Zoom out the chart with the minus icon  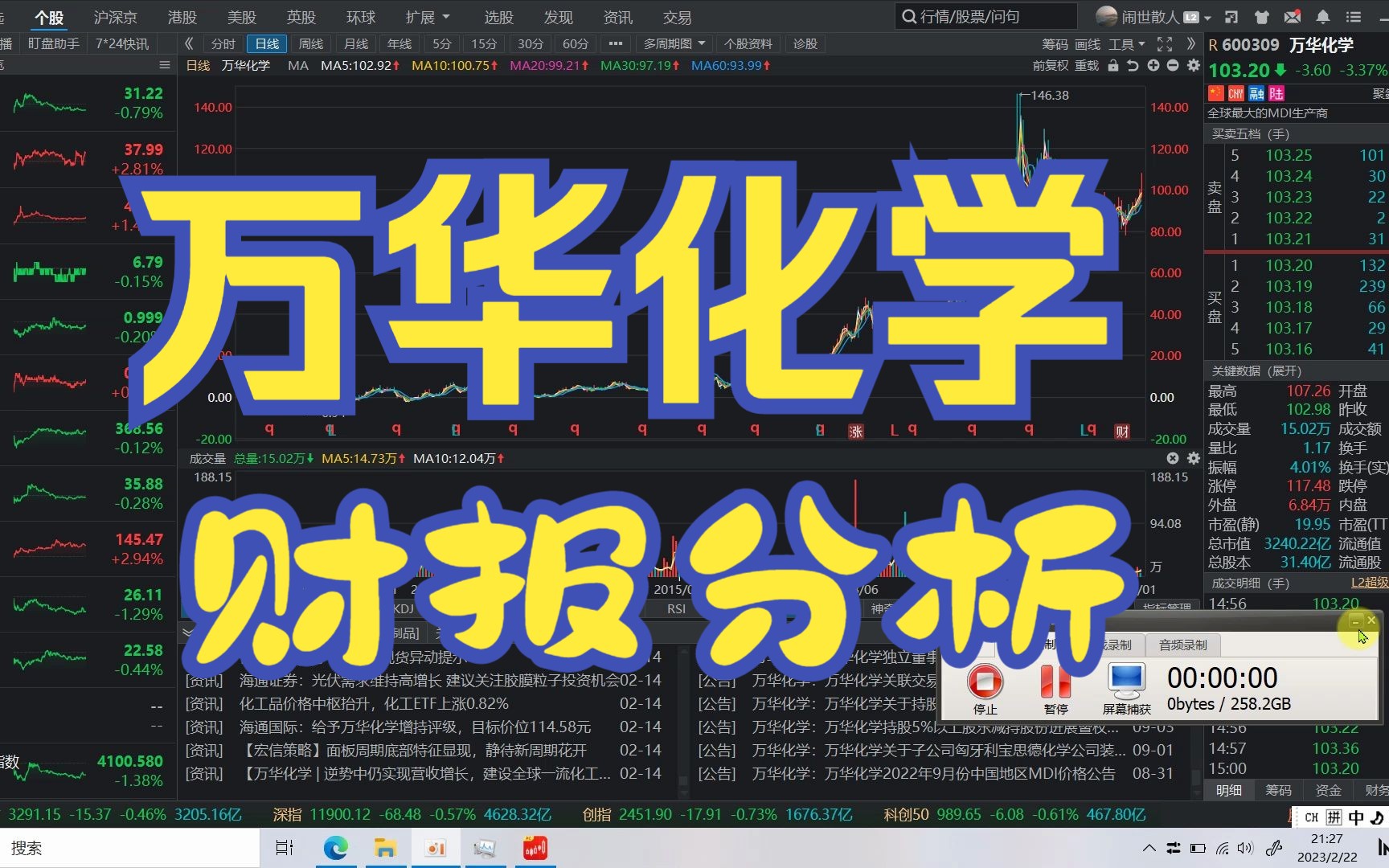(1173, 66)
